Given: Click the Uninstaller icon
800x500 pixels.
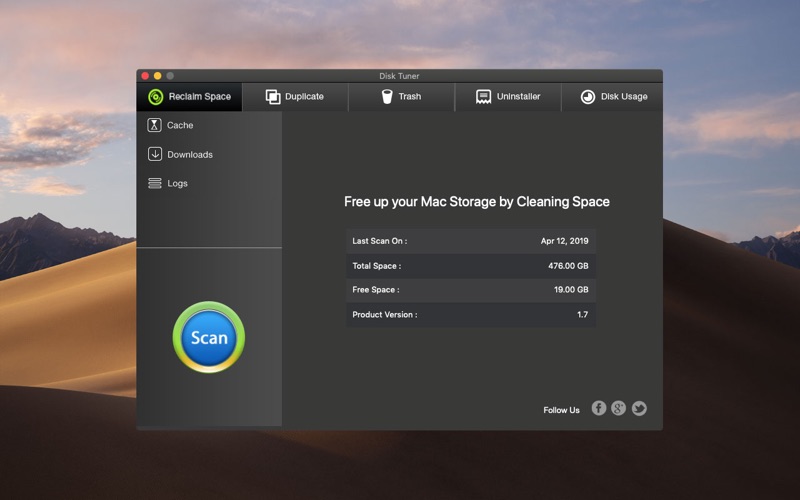Looking at the screenshot, I should (483, 96).
